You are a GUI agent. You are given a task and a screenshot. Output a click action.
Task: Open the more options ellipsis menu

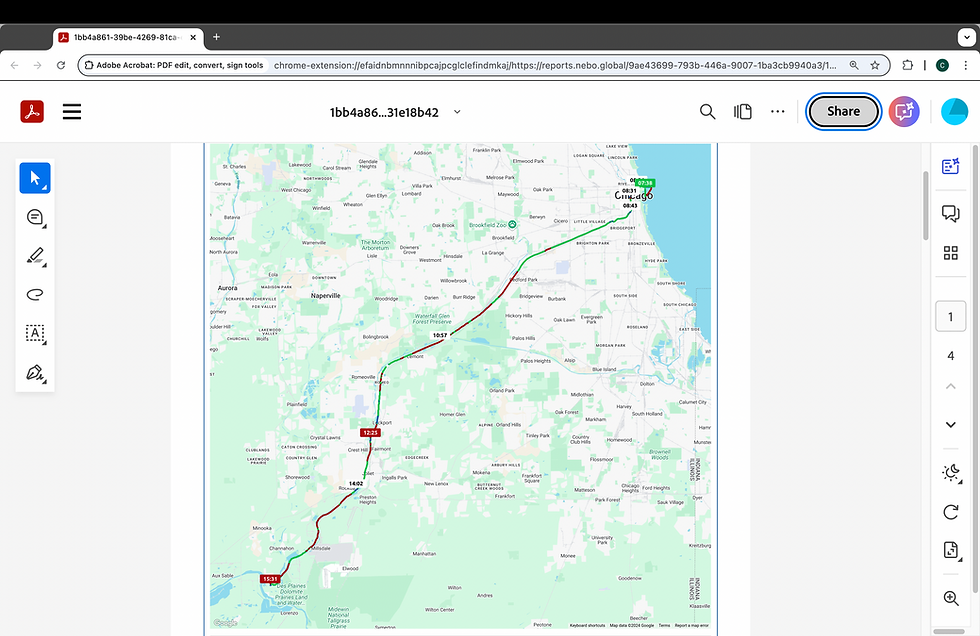coord(778,112)
